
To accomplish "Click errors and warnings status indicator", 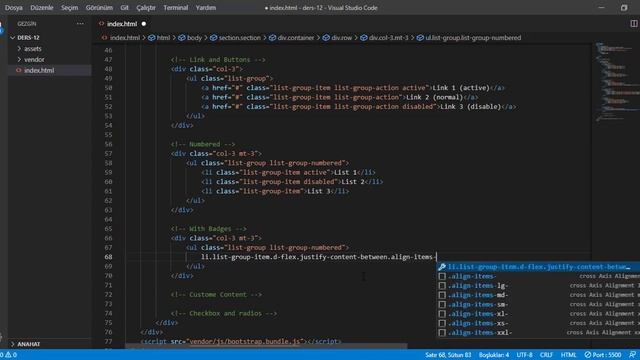I will (x=9, y=355).
